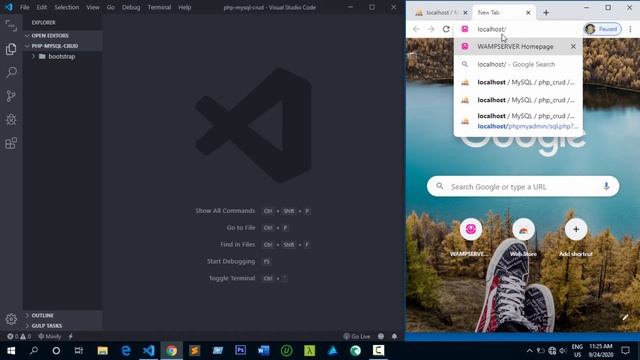Start Go Live server in the VS Code status bar
The width and height of the screenshot is (640, 360).
tap(357, 336)
